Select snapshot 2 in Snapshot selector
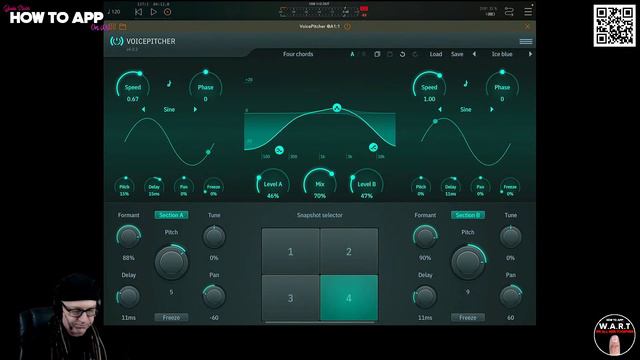This screenshot has height=360, width=640. click(x=349, y=251)
